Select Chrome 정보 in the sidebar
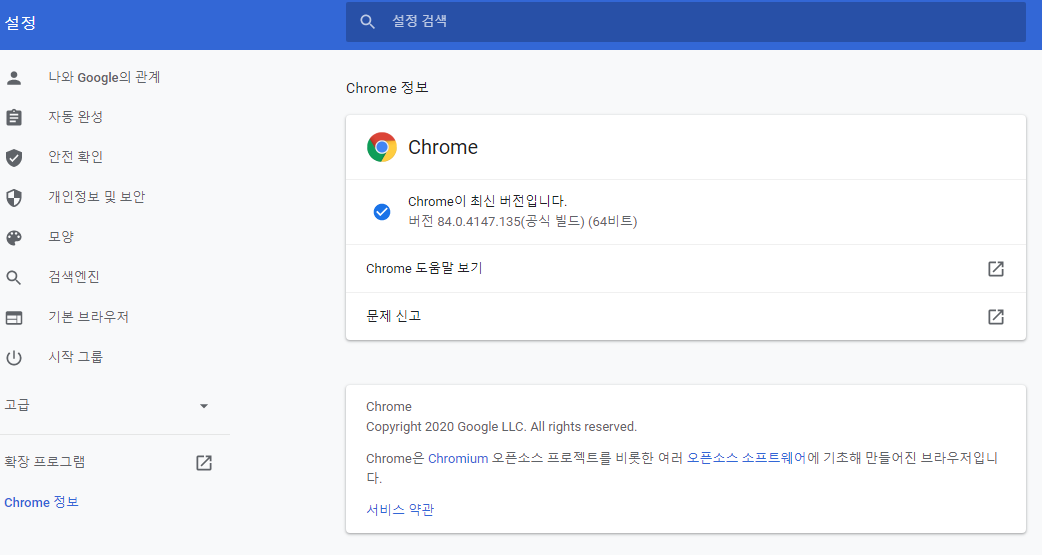The image size is (1042, 555). [41, 502]
